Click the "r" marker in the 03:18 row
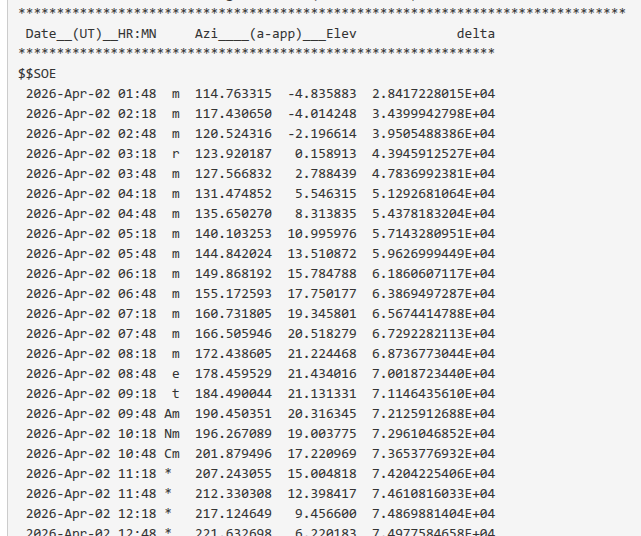This screenshot has width=641, height=536. click(x=176, y=154)
